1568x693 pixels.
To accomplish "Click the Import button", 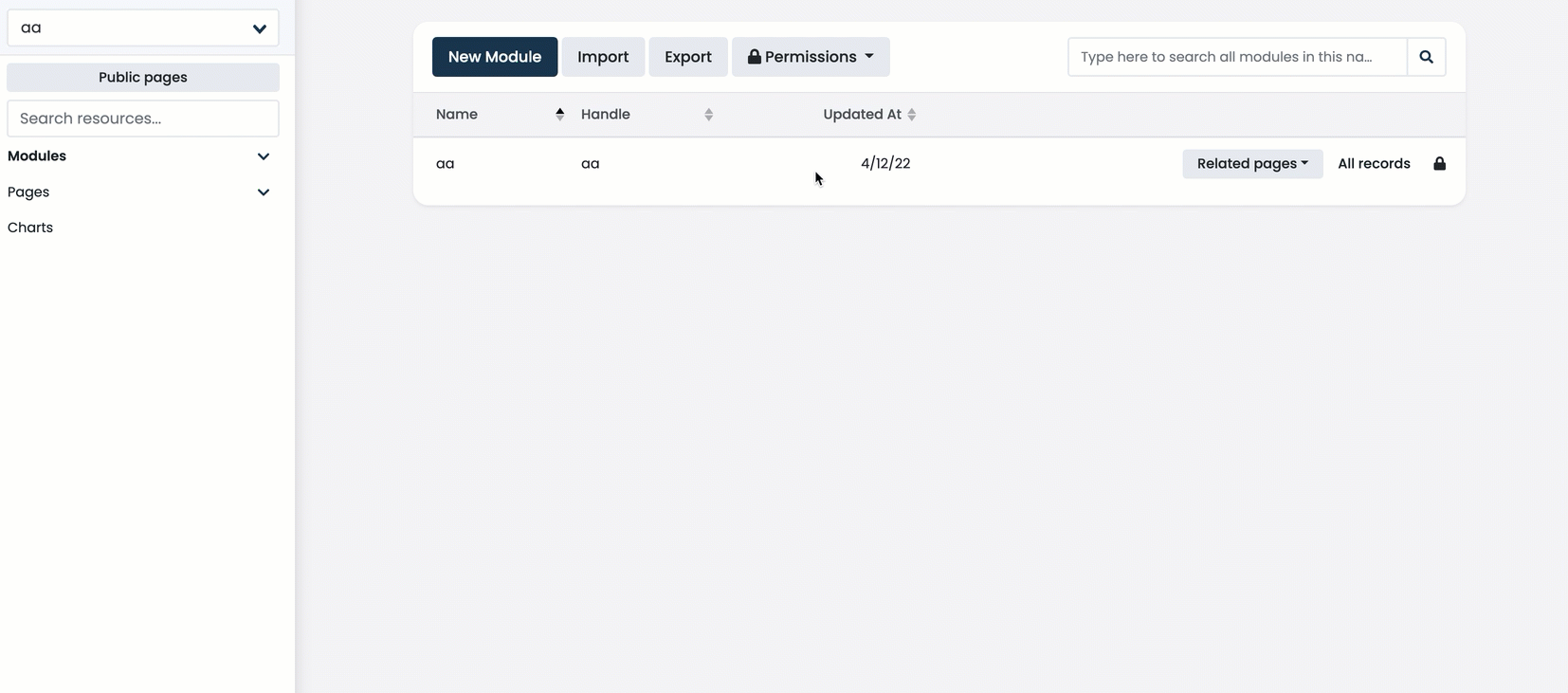I will 603,57.
